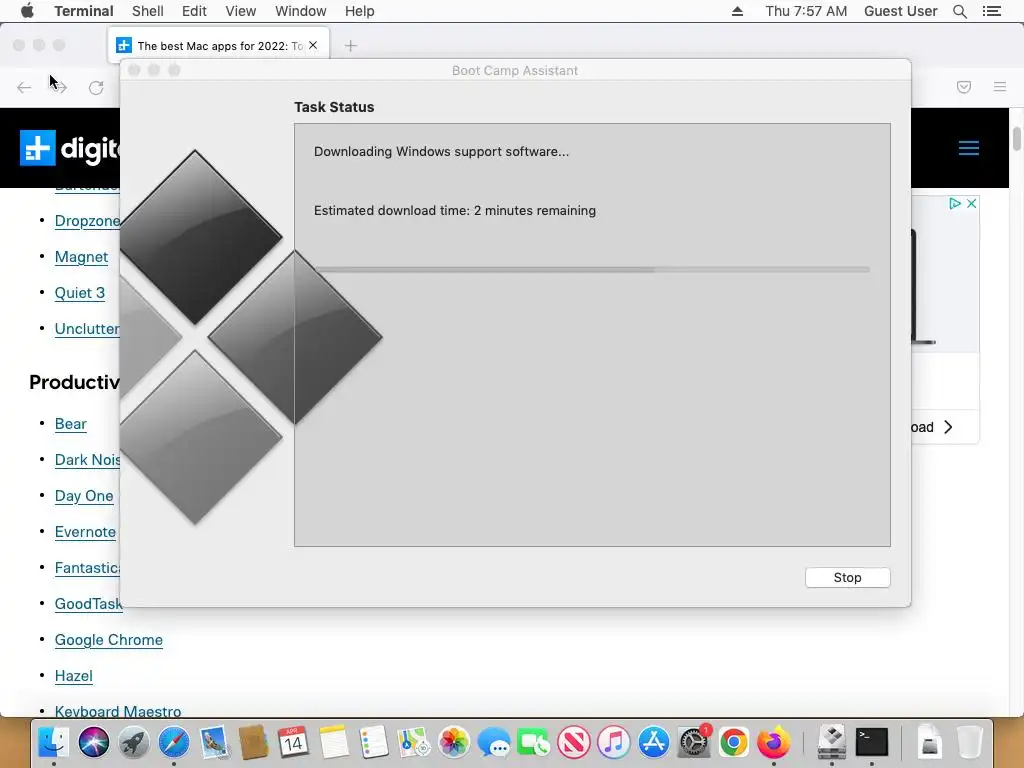This screenshot has width=1024, height=768.
Task: Open the View menu
Action: click(x=240, y=11)
